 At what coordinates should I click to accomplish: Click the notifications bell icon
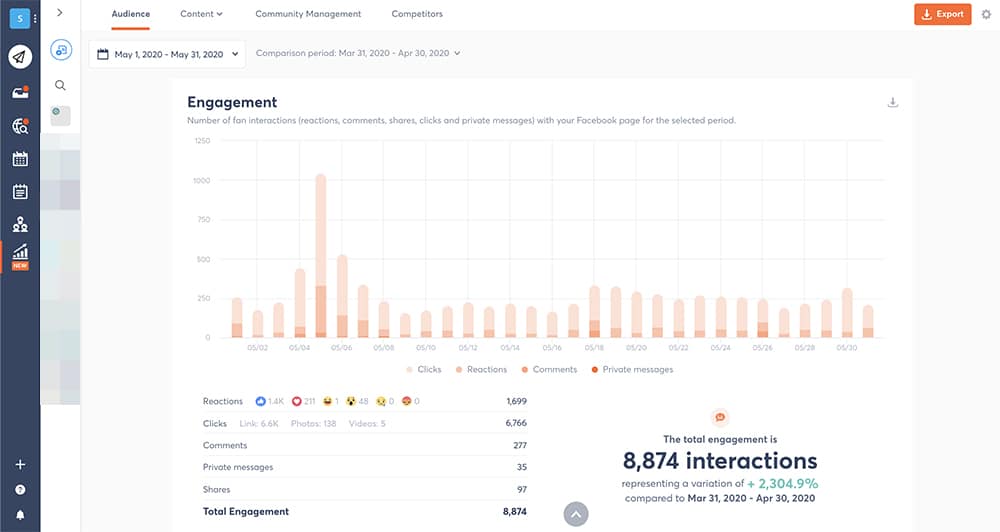point(20,515)
